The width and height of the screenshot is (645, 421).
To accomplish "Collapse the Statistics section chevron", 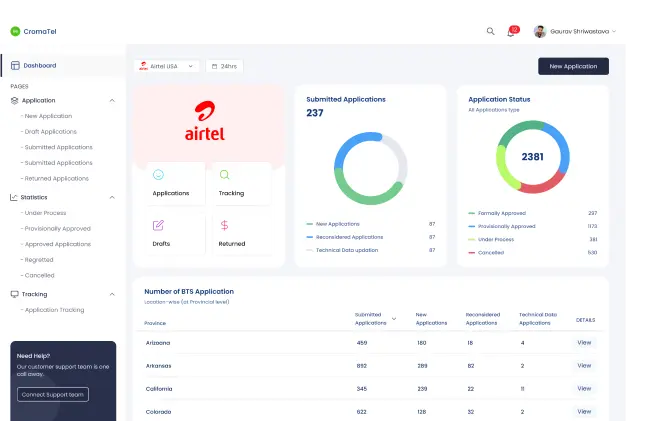I will 112,198.
